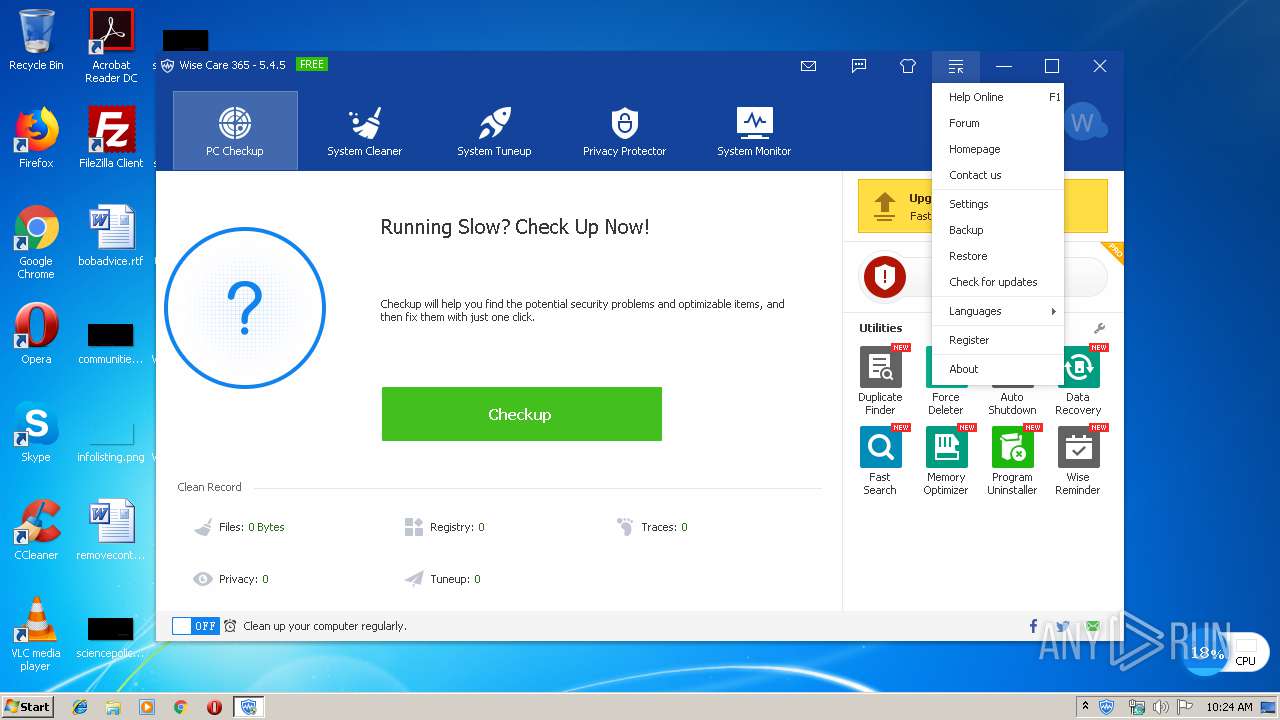
Task: Open the Facebook share icon
Action: 1034,626
